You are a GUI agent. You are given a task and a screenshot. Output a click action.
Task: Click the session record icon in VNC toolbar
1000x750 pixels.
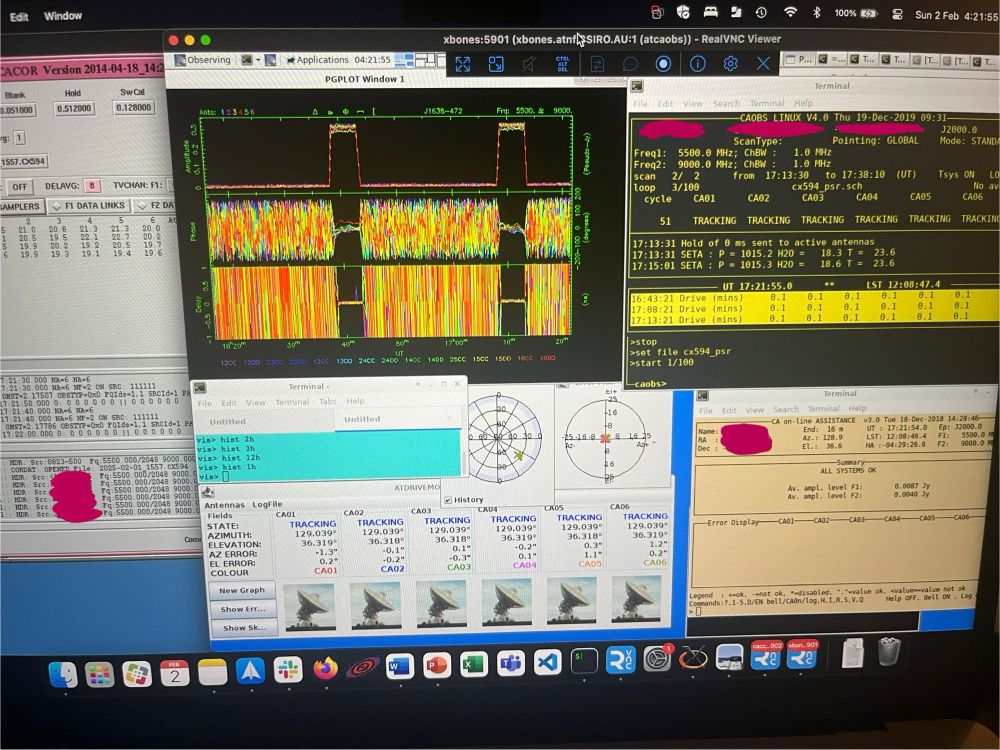point(663,64)
